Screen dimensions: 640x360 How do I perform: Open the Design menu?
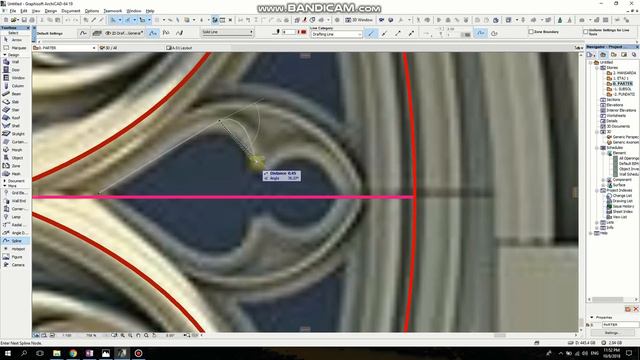click(x=51, y=11)
